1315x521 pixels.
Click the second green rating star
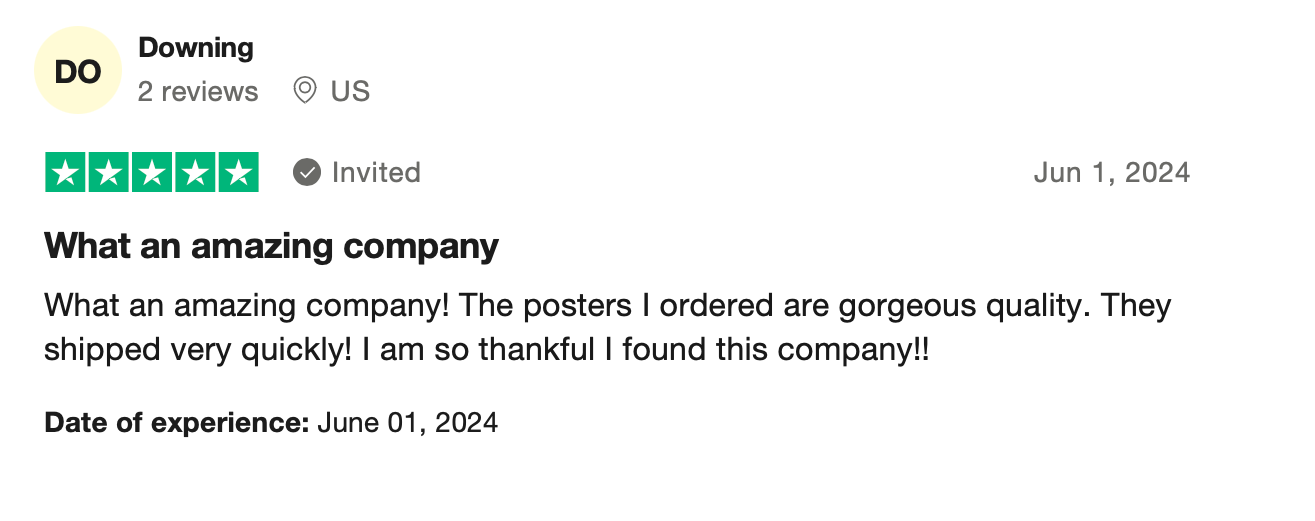(x=109, y=173)
